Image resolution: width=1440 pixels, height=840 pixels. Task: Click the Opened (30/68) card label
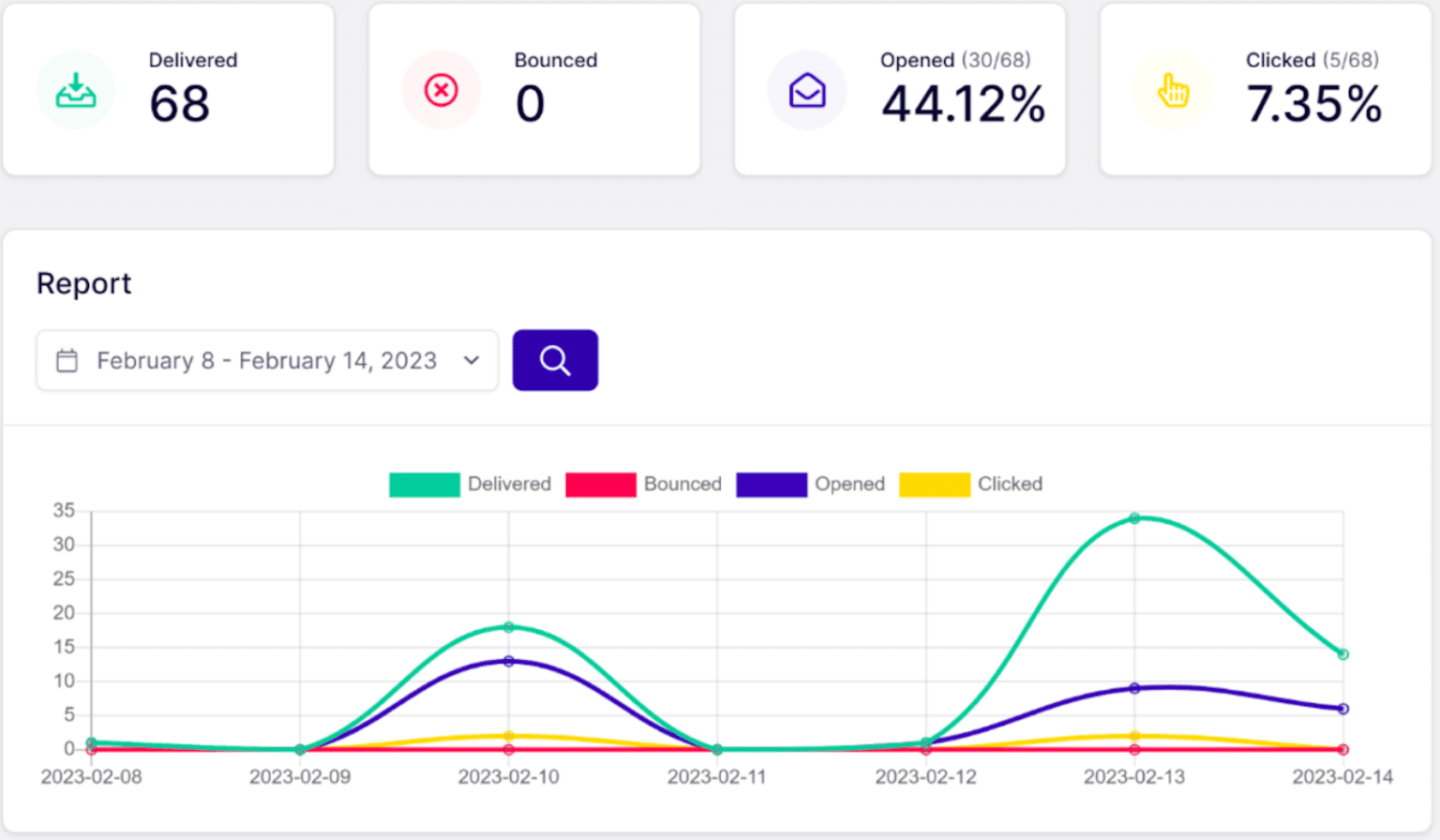coord(955,60)
